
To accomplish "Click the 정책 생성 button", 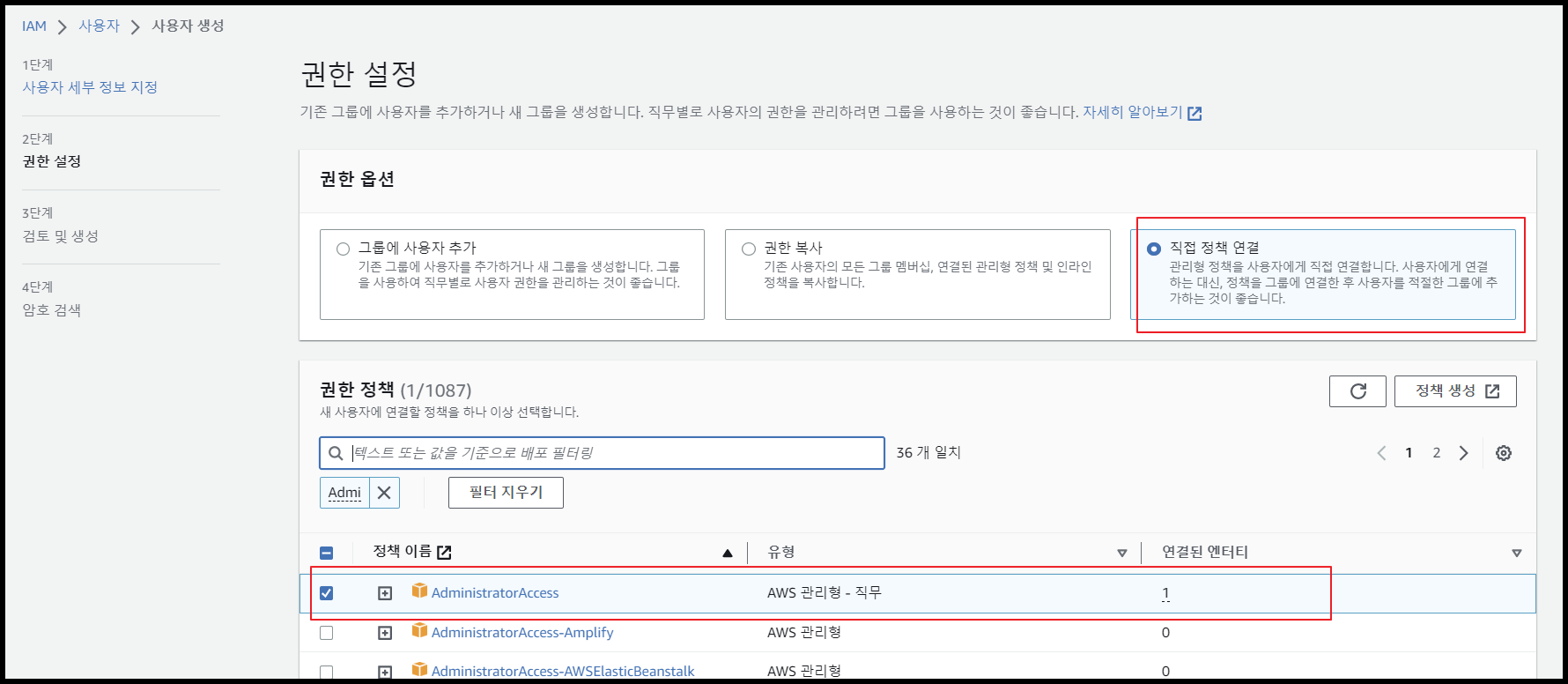I will [x=1455, y=391].
